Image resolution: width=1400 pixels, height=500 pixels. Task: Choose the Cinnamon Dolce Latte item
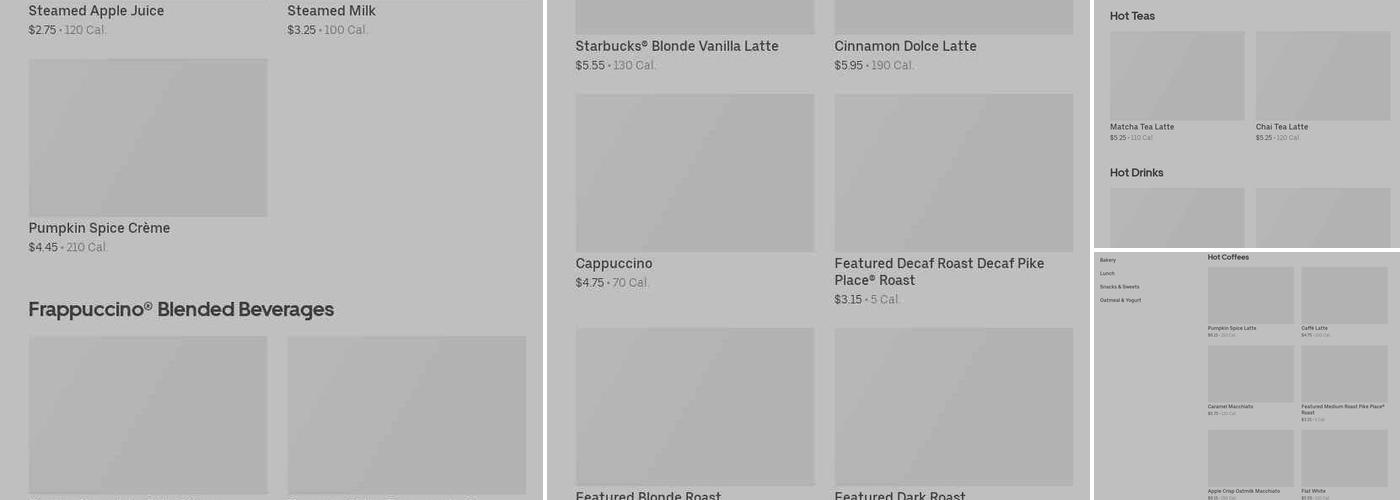[x=905, y=46]
